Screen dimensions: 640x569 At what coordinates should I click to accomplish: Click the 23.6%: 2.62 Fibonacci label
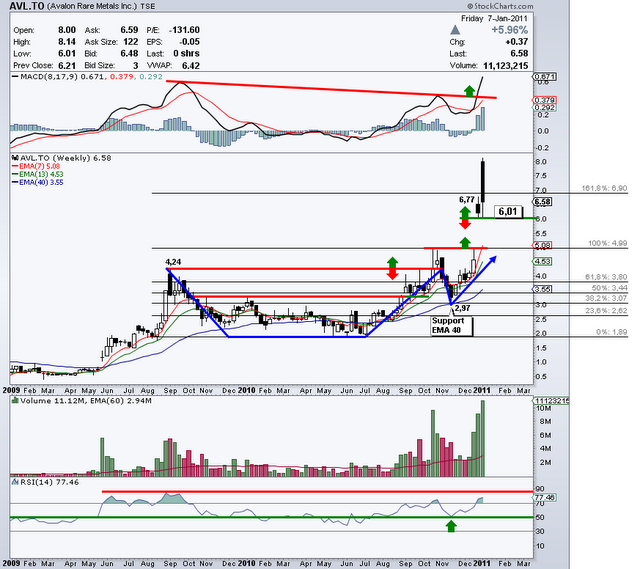tap(606, 311)
